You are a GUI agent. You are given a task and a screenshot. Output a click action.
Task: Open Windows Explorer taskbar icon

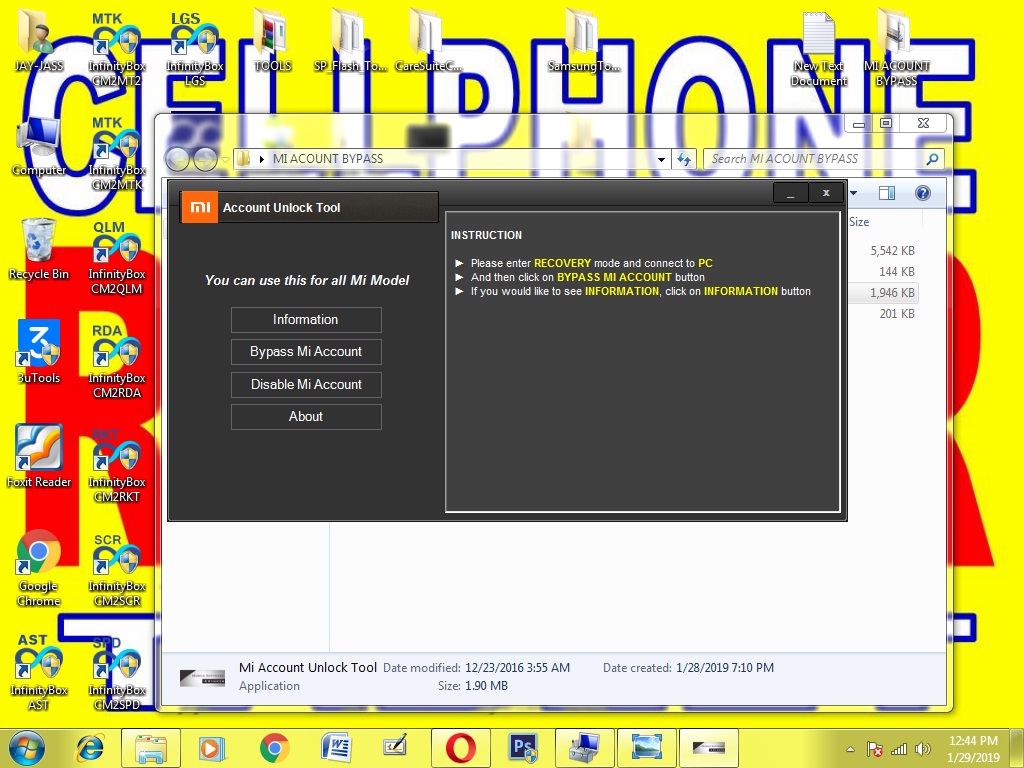151,748
